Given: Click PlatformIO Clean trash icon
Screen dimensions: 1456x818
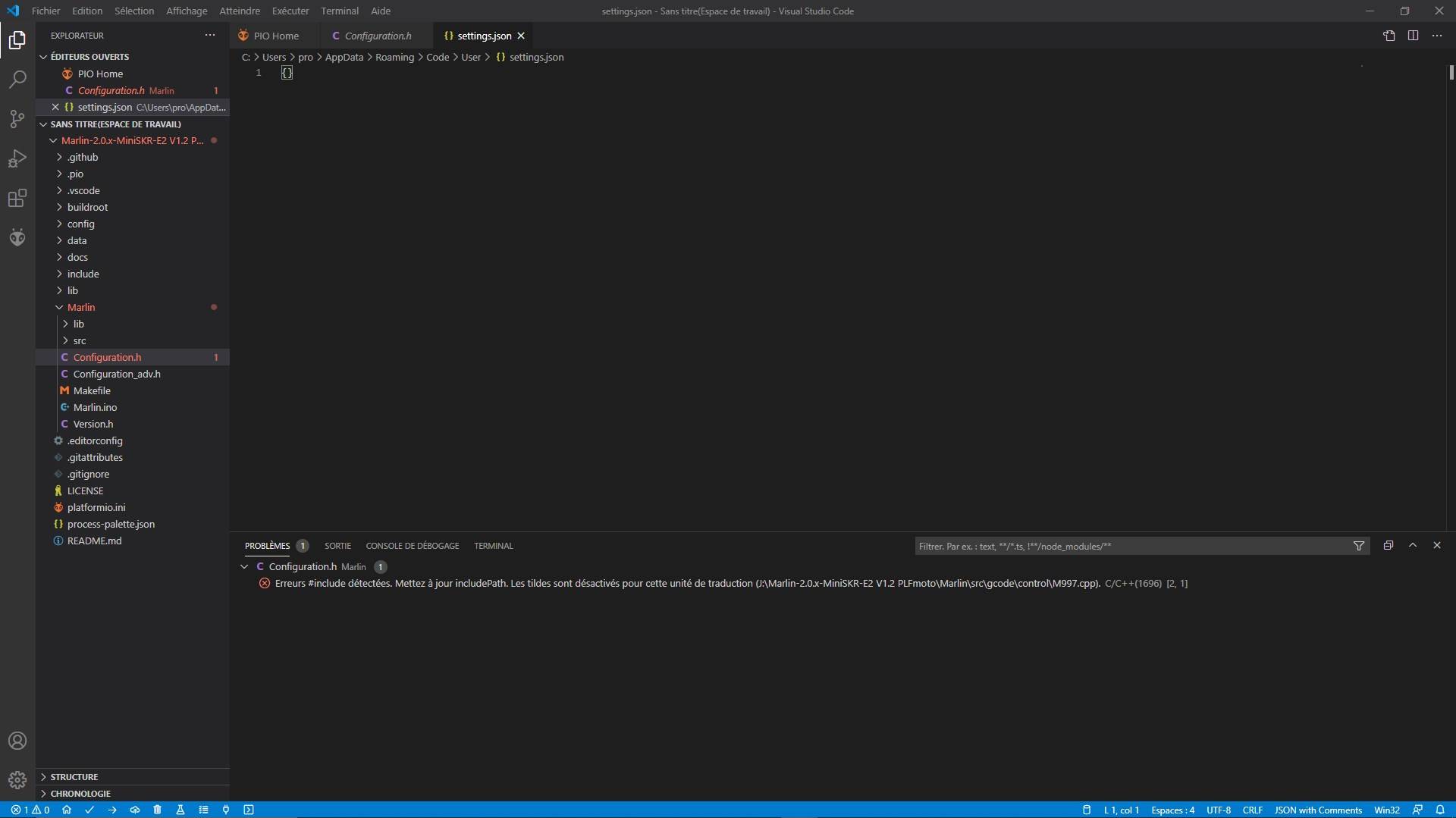Looking at the screenshot, I should click(x=158, y=810).
